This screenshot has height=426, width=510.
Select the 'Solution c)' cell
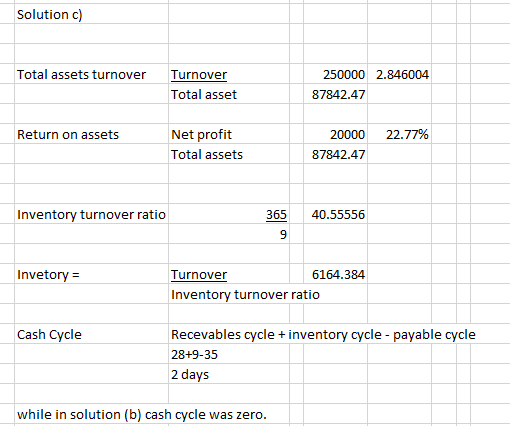point(91,14)
